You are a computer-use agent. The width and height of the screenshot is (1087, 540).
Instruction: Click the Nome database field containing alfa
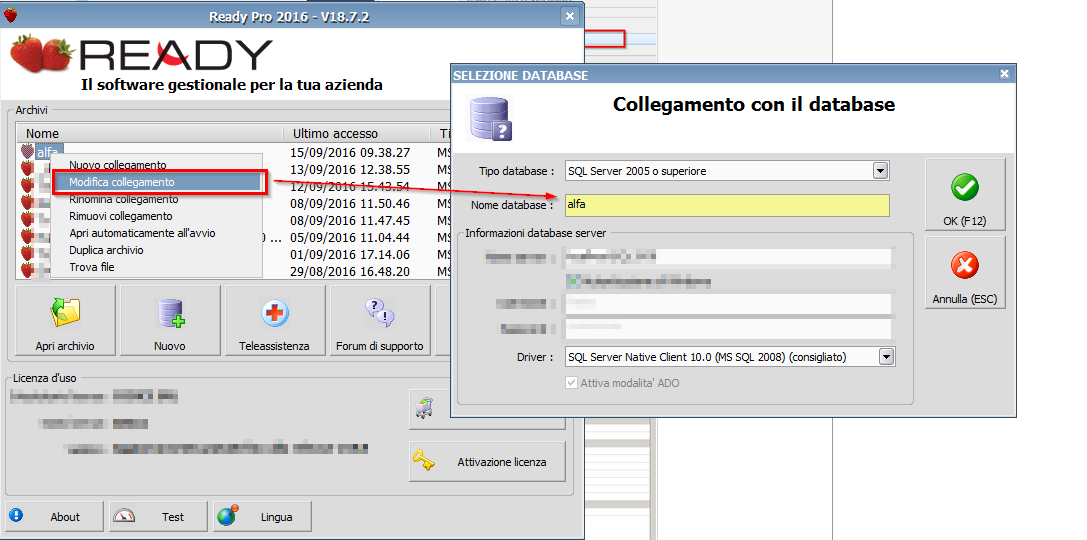tap(727, 205)
